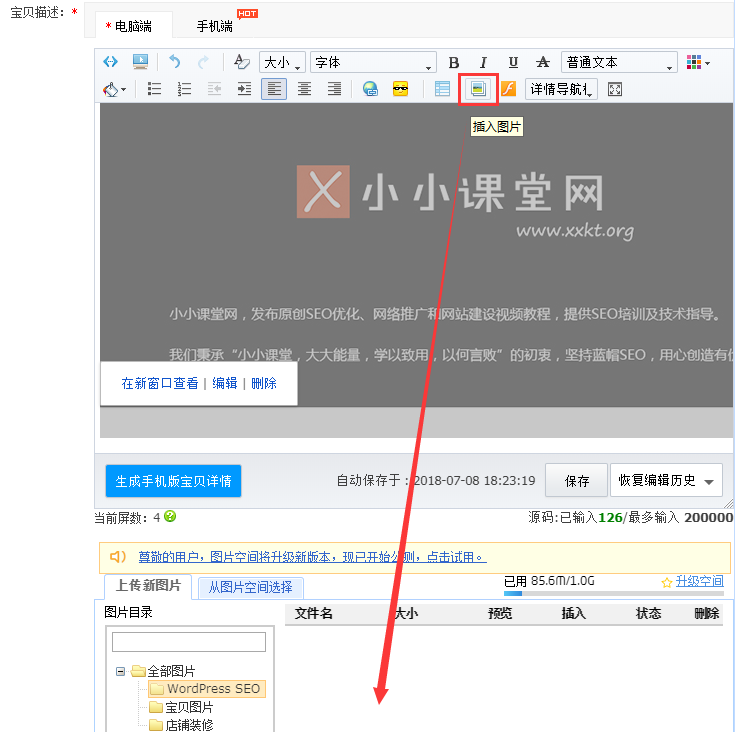Image resolution: width=738 pixels, height=732 pixels.
Task: Click the edit link on image popup
Action: (x=225, y=383)
